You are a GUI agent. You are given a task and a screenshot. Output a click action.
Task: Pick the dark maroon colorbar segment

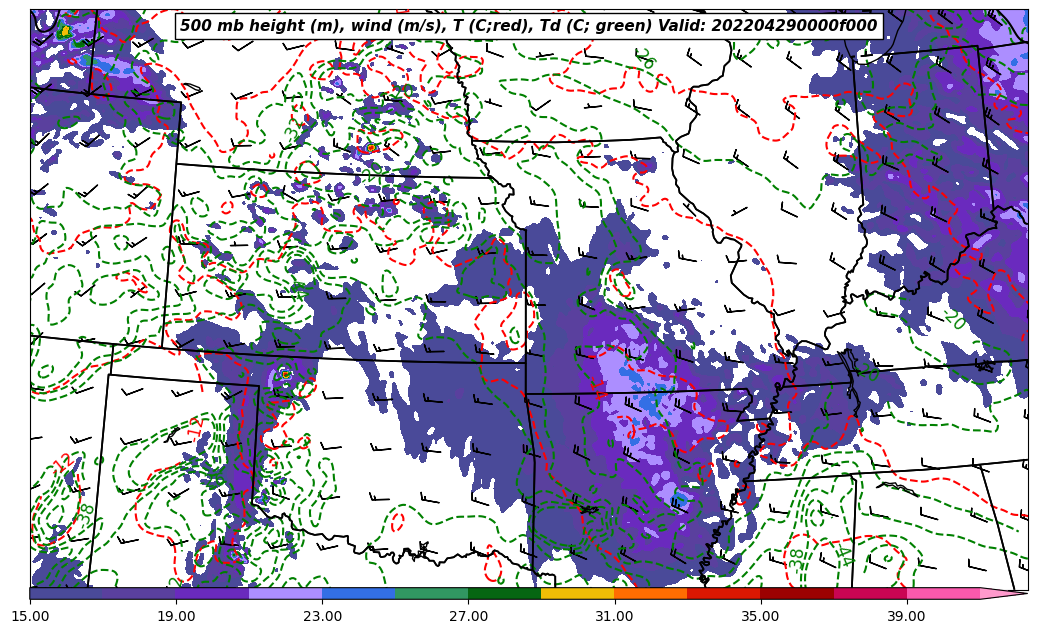[x=796, y=593]
